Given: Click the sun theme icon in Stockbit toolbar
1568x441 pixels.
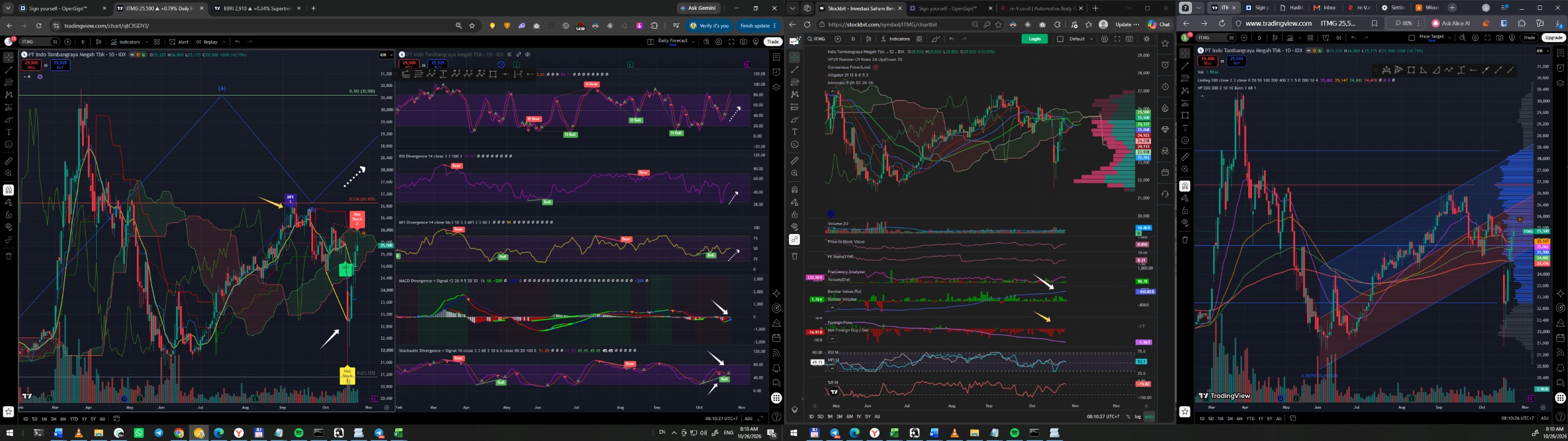Looking at the screenshot, I should 1147,39.
